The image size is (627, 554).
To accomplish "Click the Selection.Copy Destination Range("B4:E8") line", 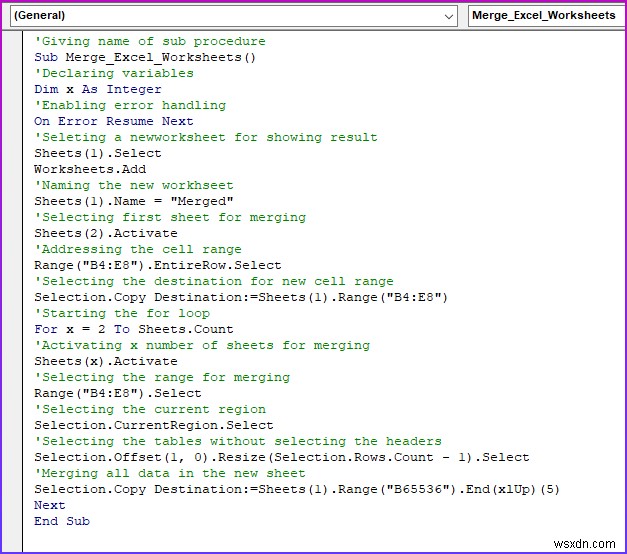I will coord(241,297).
